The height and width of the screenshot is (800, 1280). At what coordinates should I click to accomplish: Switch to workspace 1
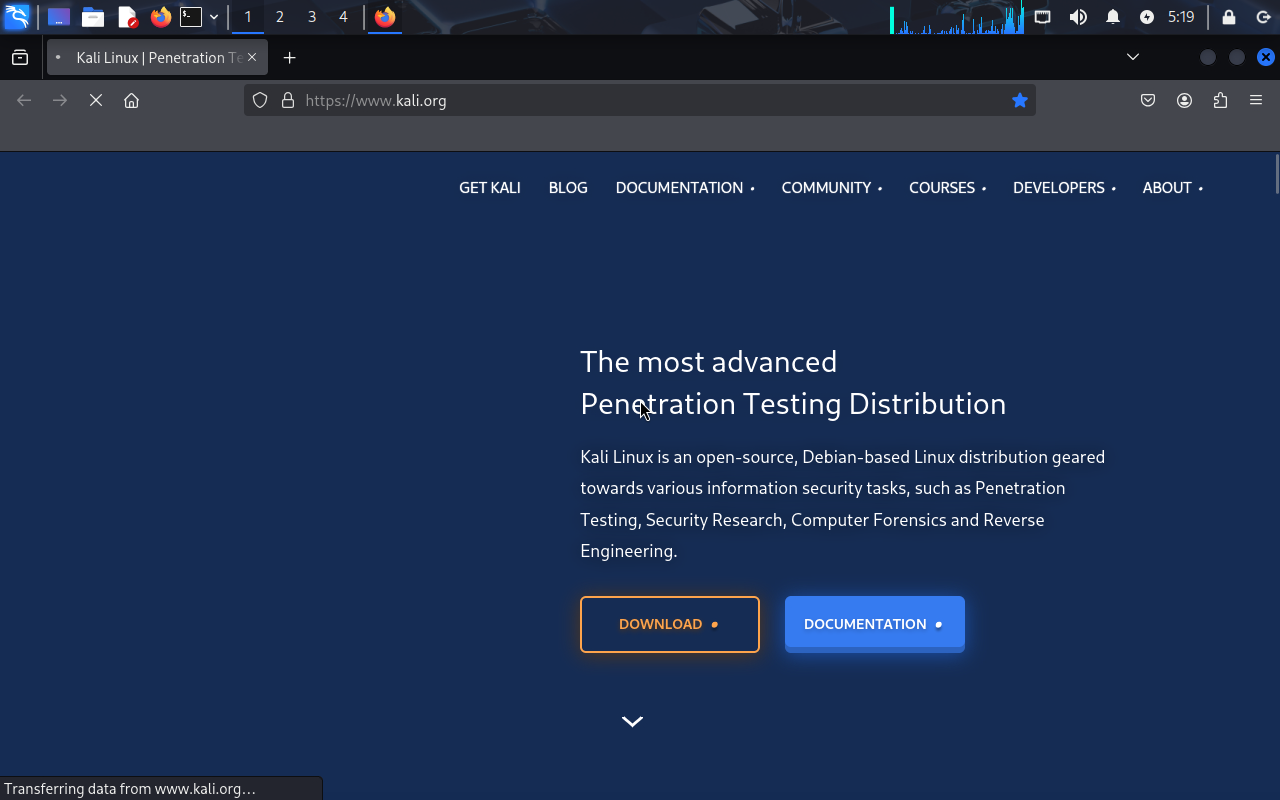coord(248,17)
